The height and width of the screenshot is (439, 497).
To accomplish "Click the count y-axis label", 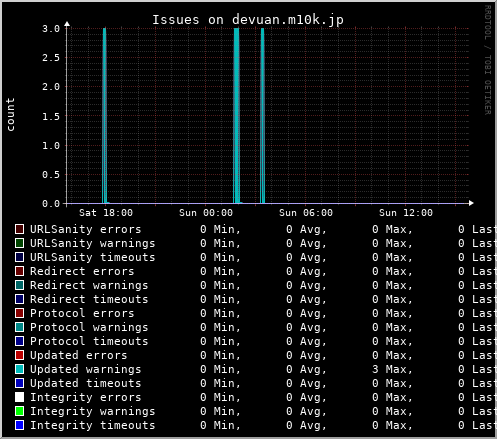I will [10, 114].
